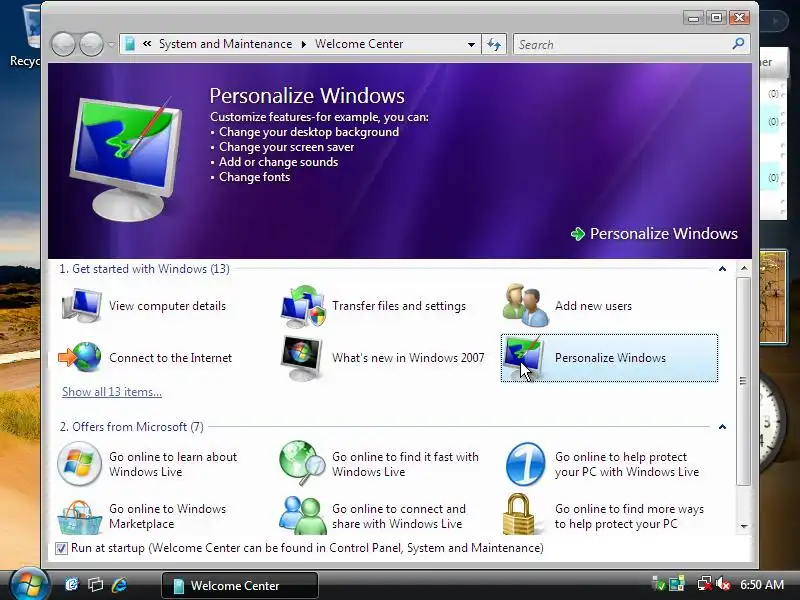
Task: Click the Show all 13 items link
Action: point(112,392)
